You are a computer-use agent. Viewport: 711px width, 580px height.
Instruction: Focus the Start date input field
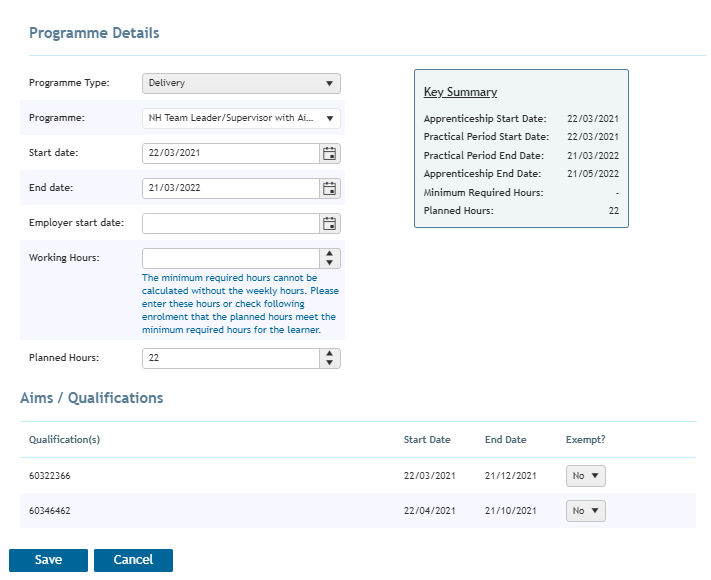(231, 154)
